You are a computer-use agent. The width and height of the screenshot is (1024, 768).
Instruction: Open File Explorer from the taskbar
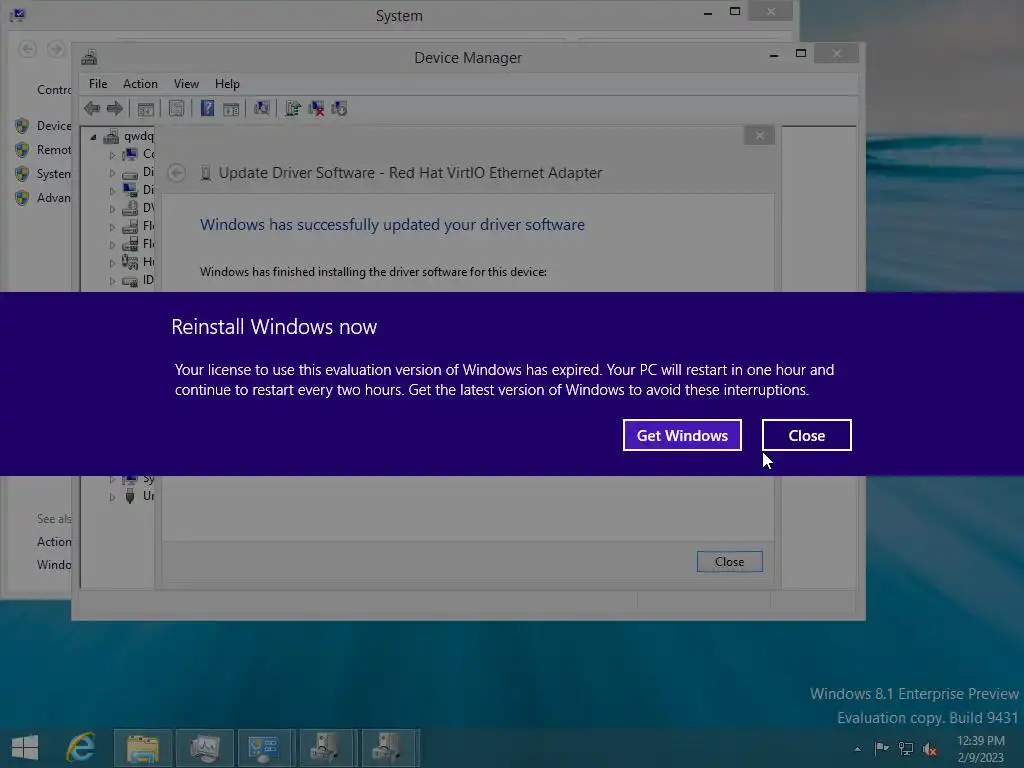(x=143, y=748)
